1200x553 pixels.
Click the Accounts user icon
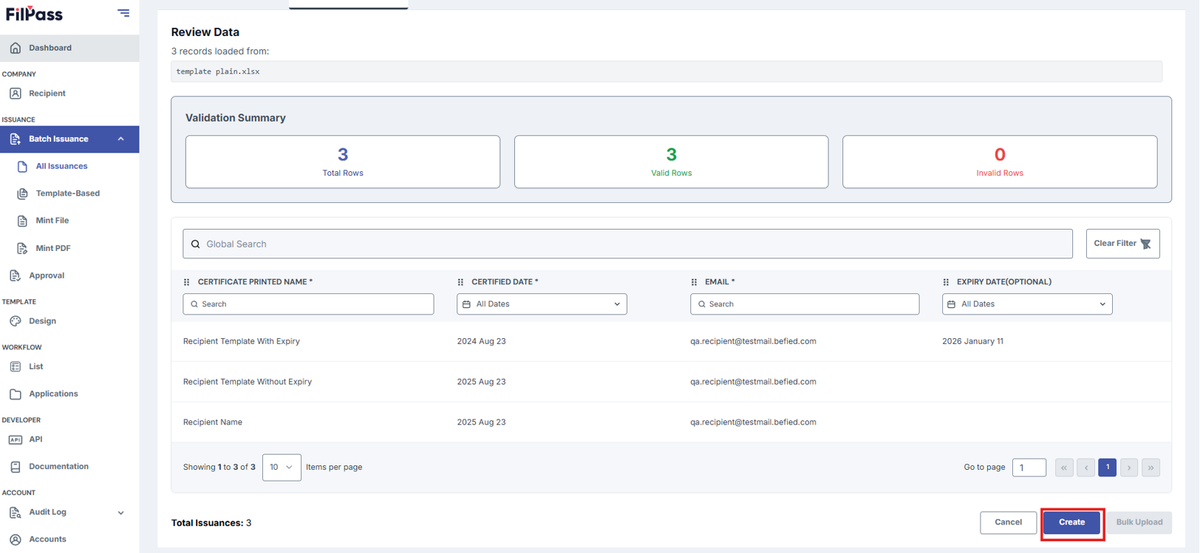15,539
